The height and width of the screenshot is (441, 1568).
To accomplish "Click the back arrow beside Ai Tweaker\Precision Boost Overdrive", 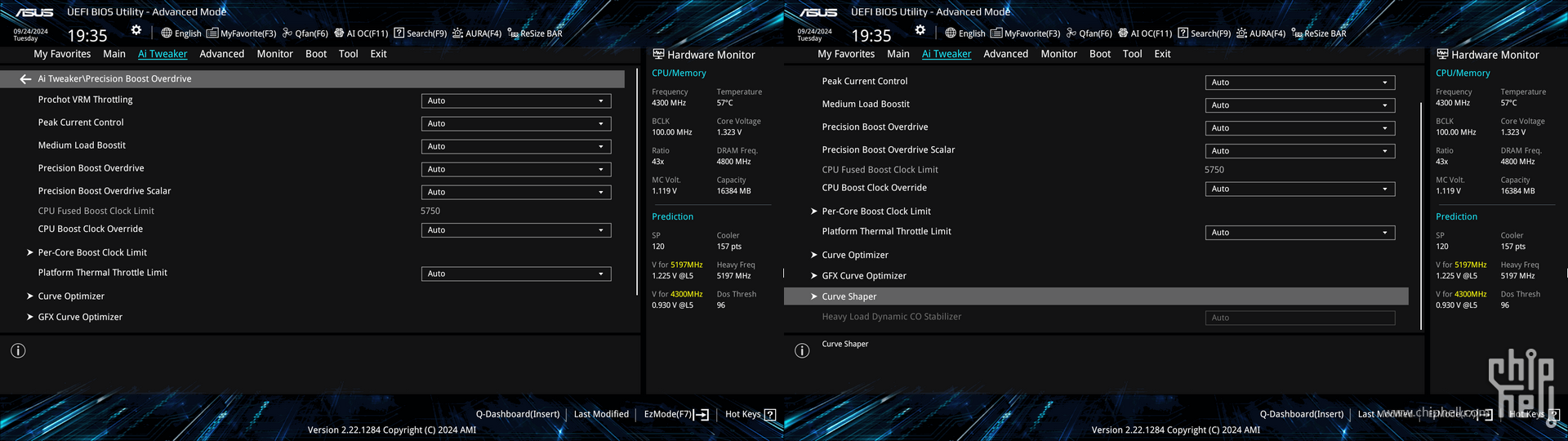I will pos(25,79).
